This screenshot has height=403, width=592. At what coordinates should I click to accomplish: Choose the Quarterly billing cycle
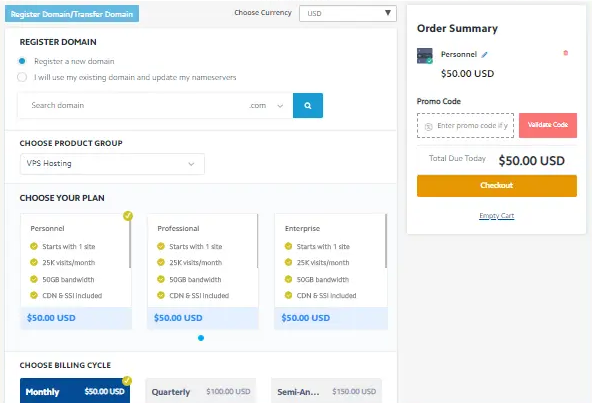tap(201, 391)
